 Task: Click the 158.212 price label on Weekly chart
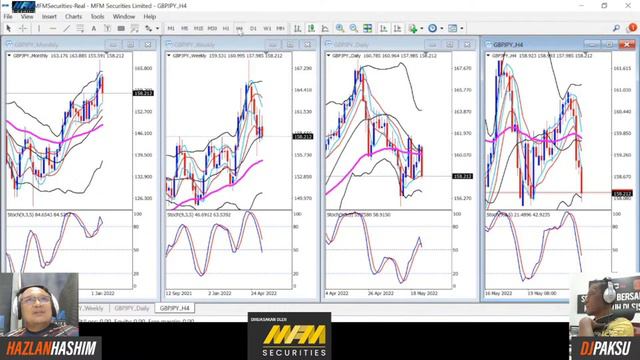point(303,137)
